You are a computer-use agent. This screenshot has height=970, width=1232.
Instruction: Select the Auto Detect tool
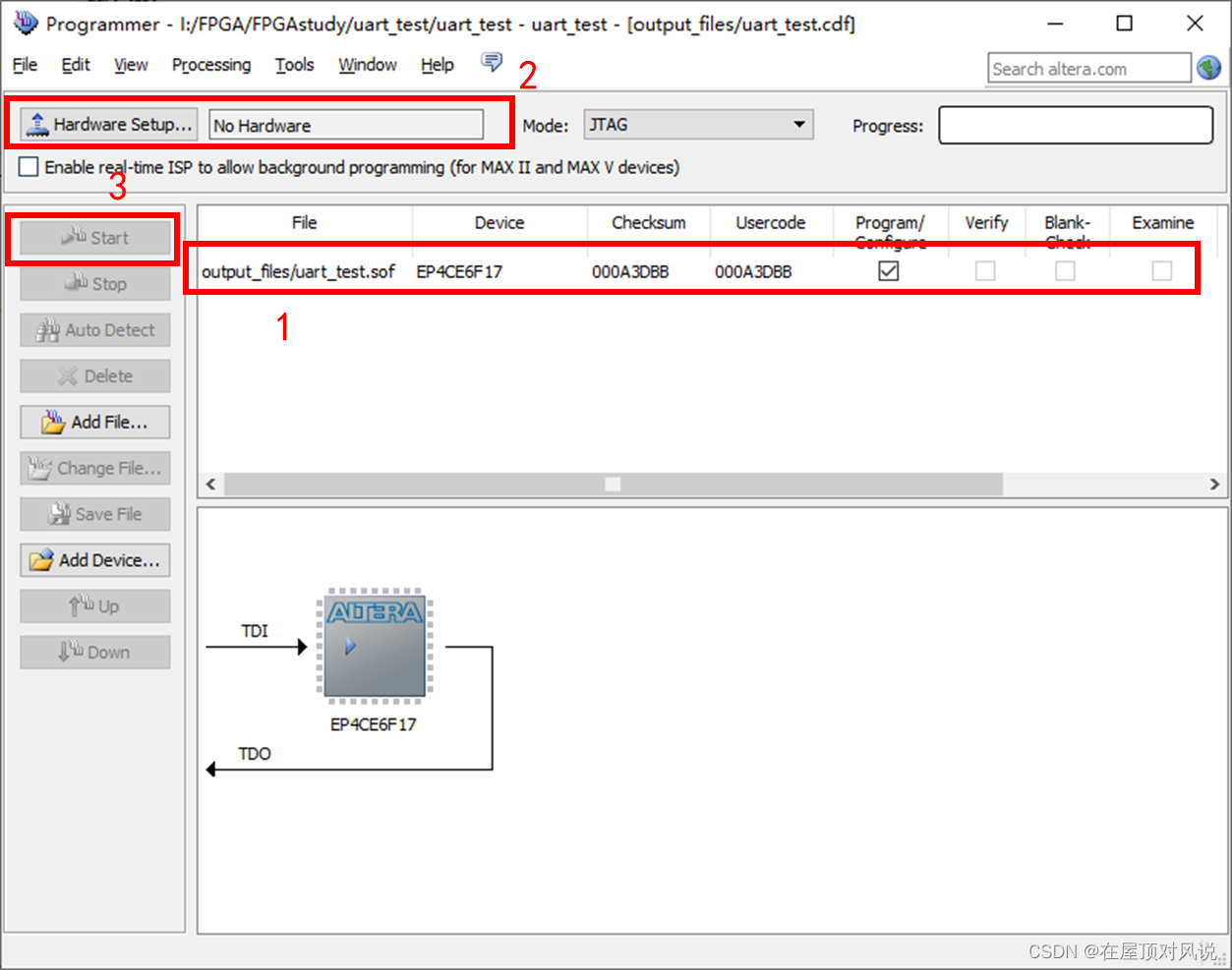tap(94, 329)
